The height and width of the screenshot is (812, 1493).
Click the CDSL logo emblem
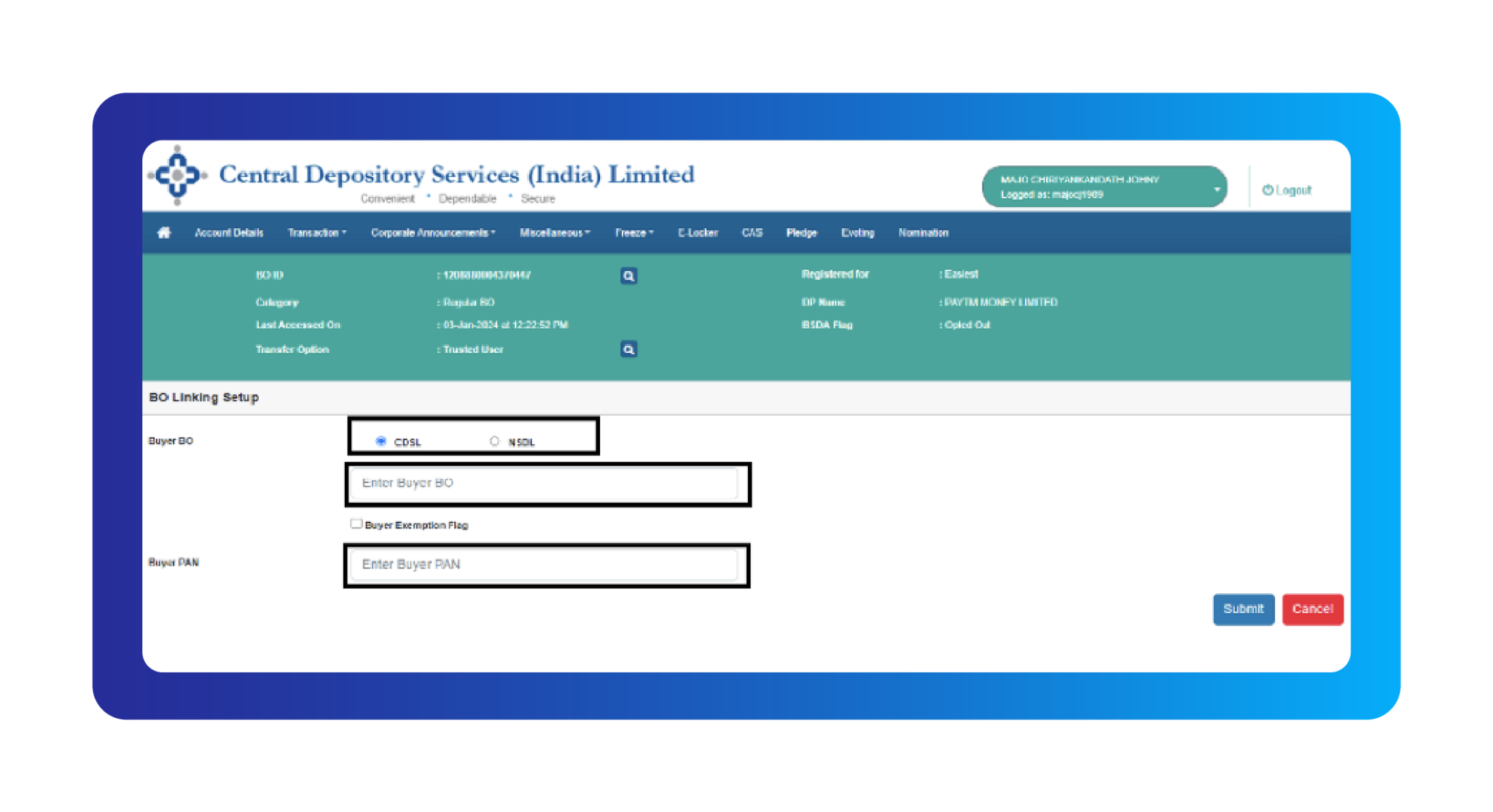coord(177,175)
